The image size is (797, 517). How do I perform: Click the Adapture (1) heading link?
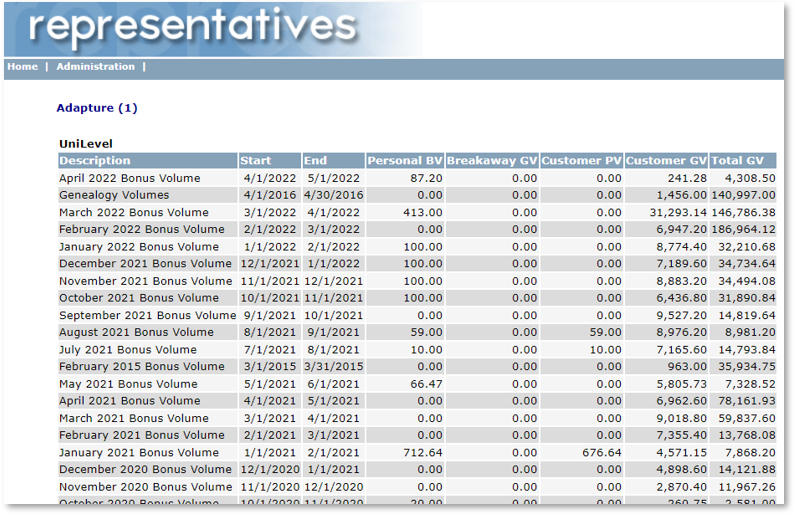tap(97, 108)
